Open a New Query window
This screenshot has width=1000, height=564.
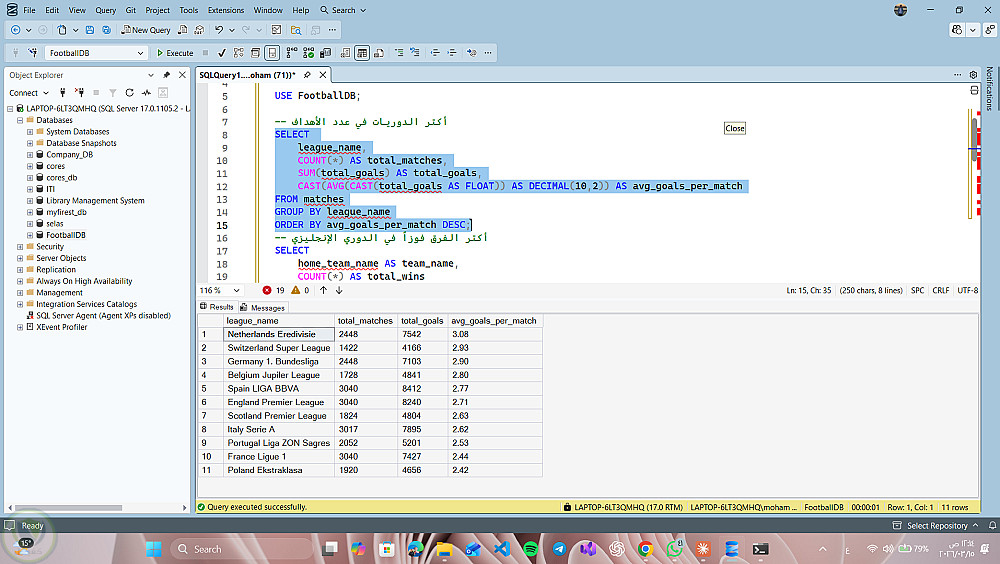[x=146, y=30]
